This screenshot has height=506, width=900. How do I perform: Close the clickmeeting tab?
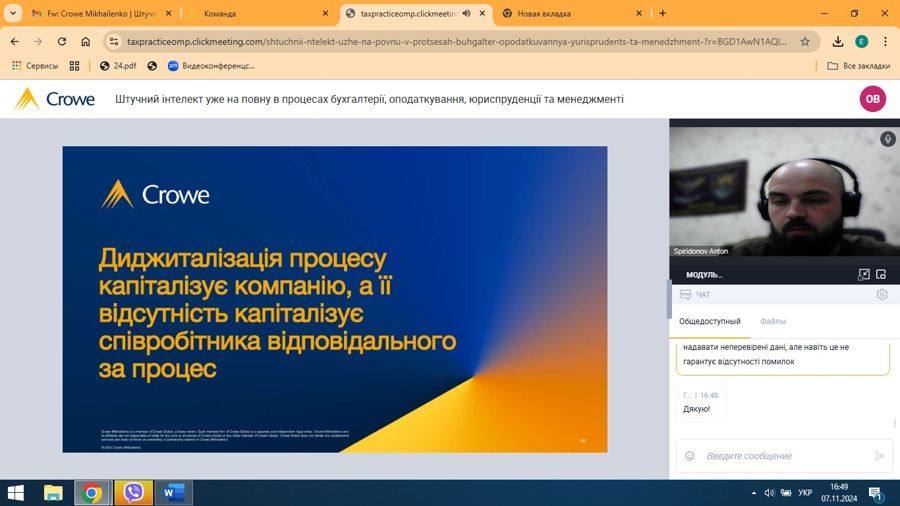click(x=482, y=13)
